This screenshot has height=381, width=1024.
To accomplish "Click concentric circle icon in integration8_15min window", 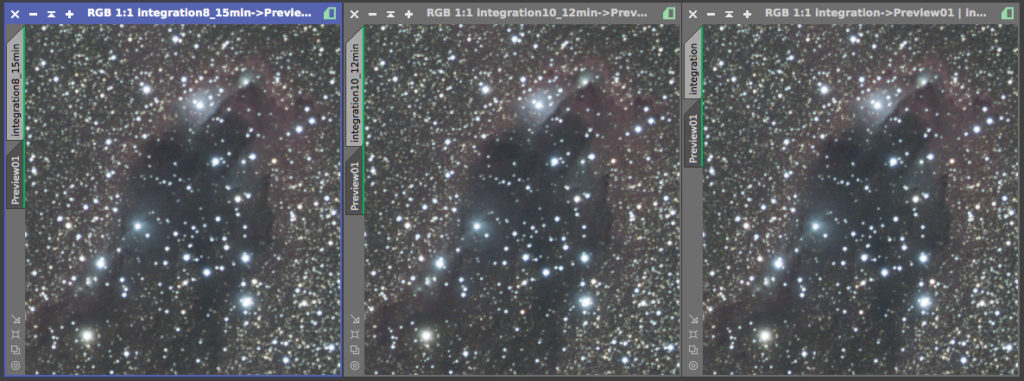I will click(x=16, y=365).
